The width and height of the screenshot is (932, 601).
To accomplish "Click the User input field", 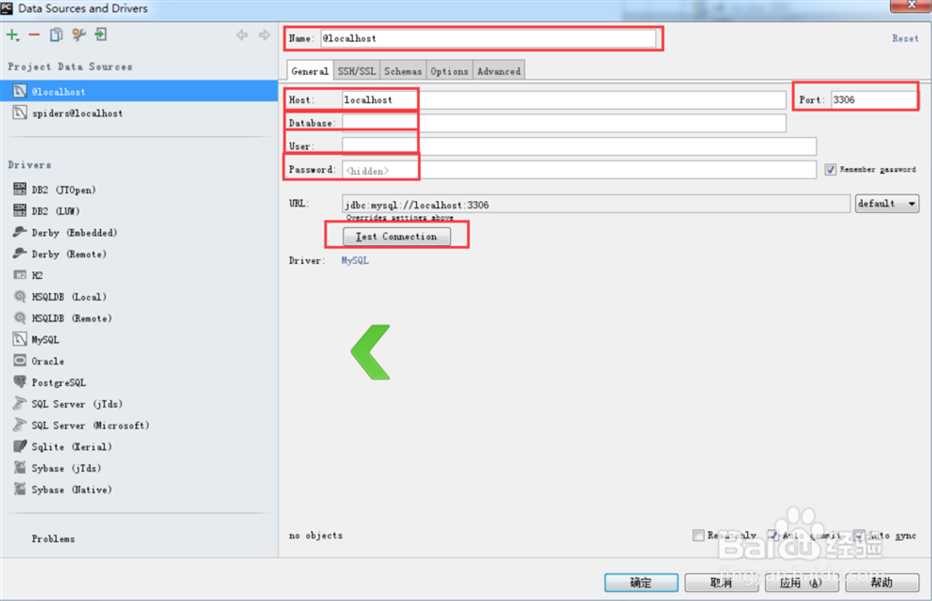I will coord(579,146).
